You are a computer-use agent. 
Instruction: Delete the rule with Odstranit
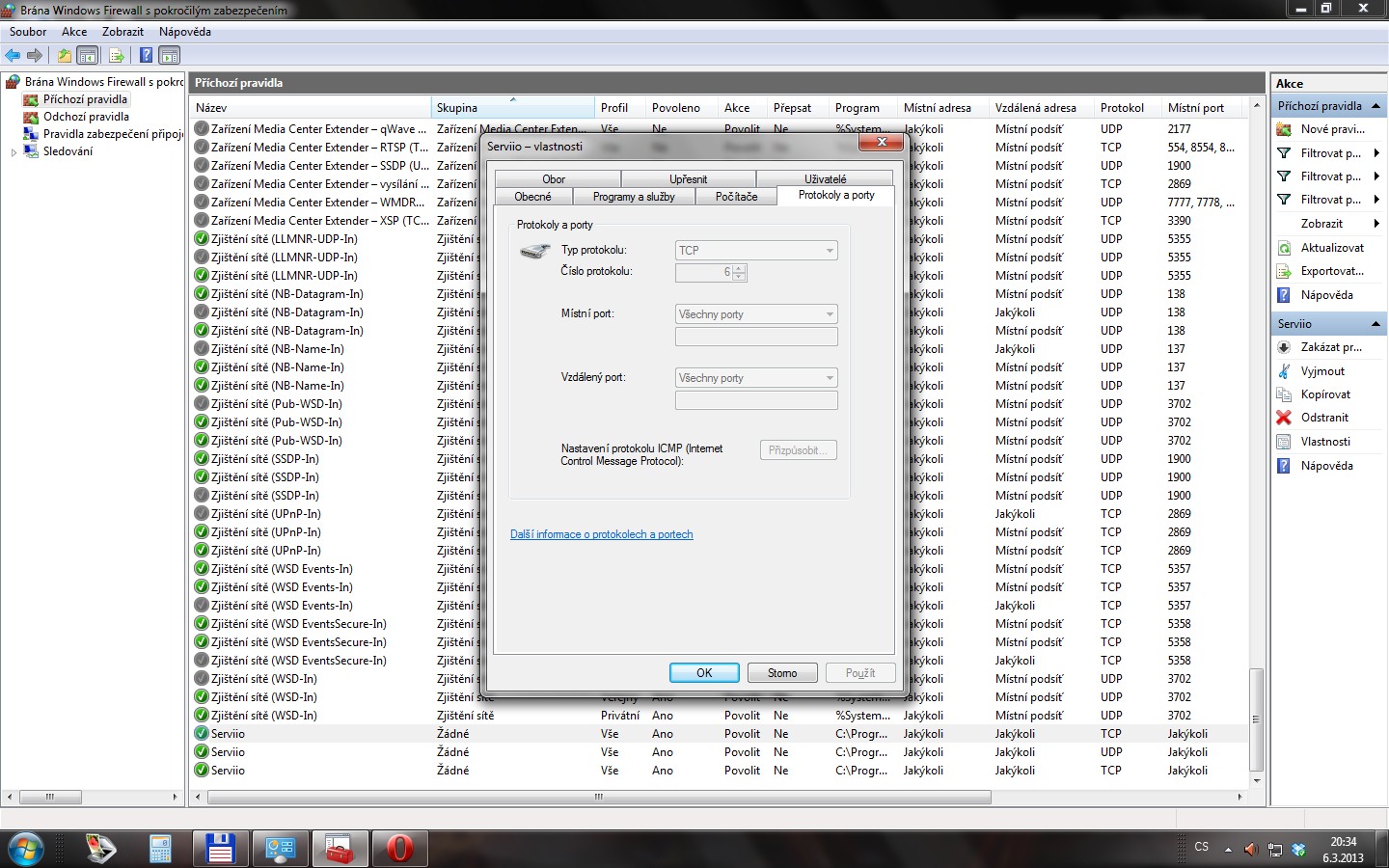(1324, 418)
